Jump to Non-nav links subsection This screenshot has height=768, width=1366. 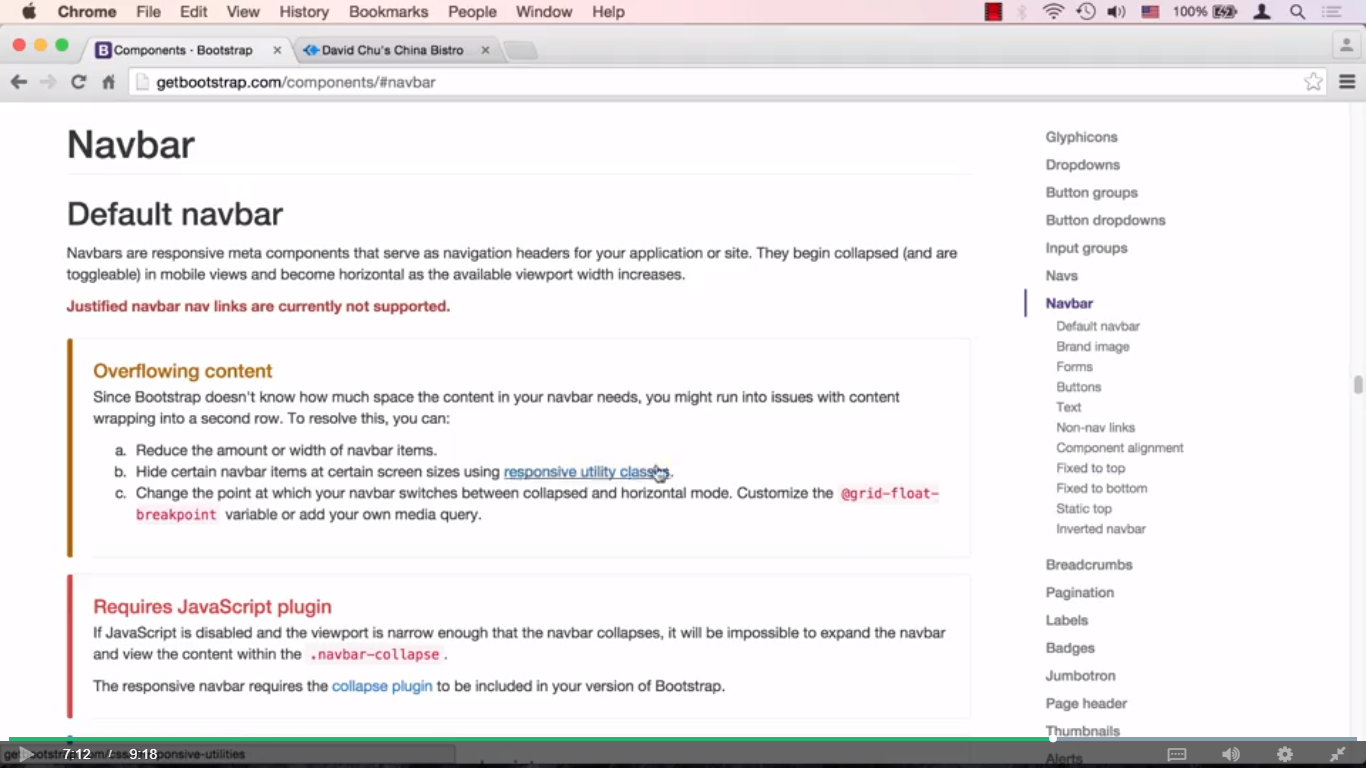(x=1096, y=428)
